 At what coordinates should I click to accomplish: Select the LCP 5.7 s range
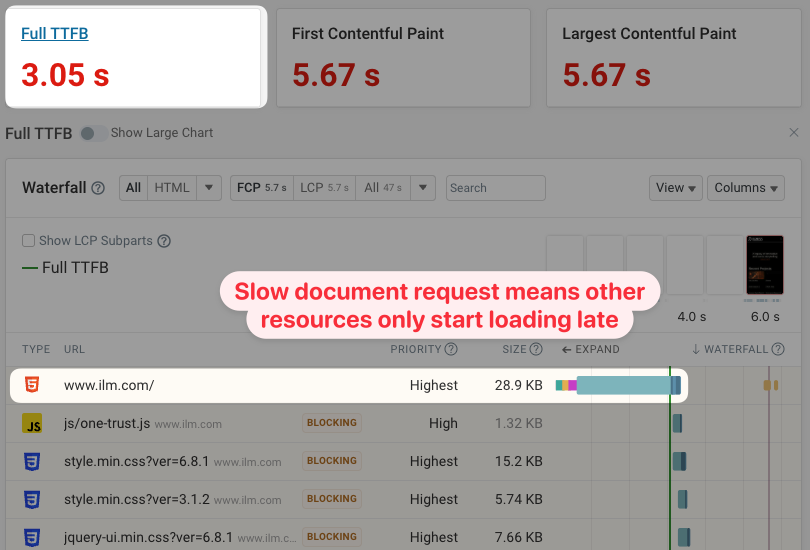pyautogui.click(x=324, y=188)
